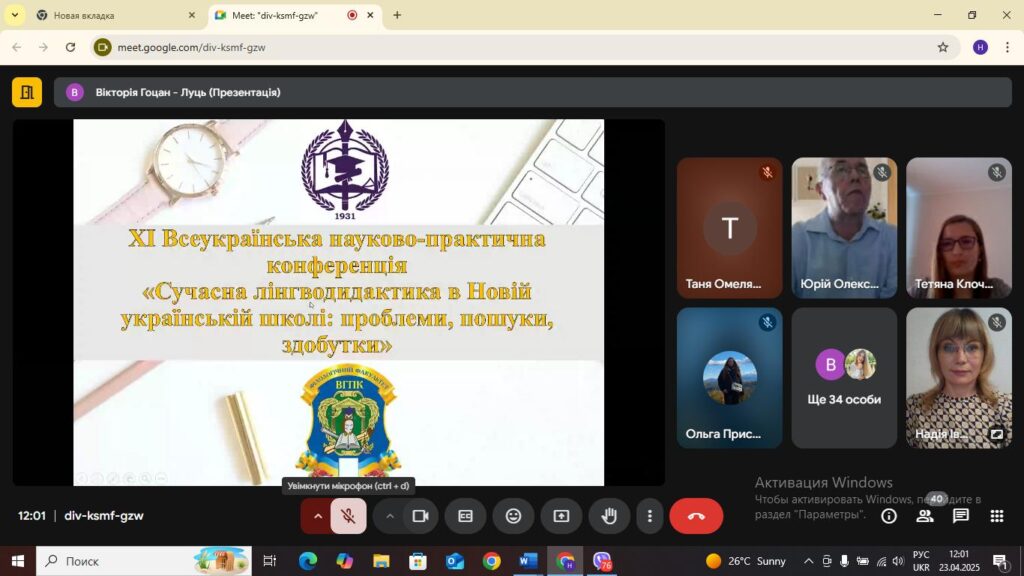The height and width of the screenshot is (576, 1024).
Task: Open the emoji reactions button
Action: pyautogui.click(x=513, y=516)
